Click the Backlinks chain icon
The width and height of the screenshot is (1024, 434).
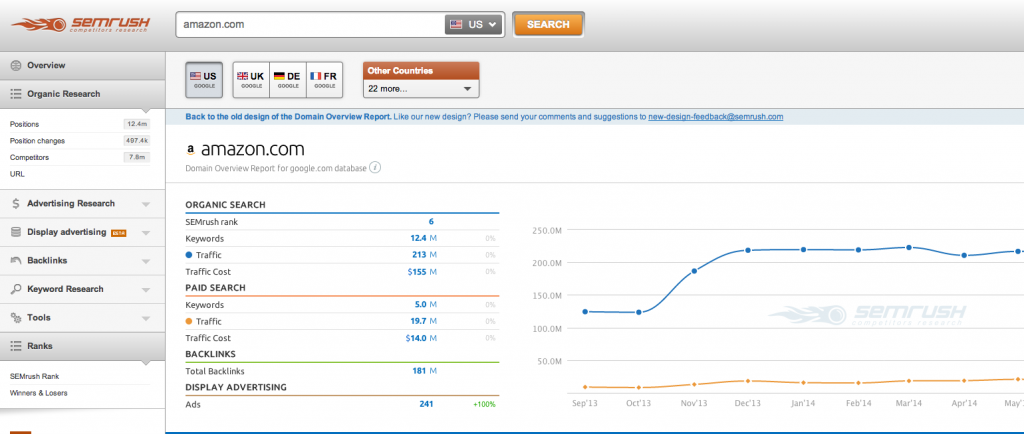point(16,260)
